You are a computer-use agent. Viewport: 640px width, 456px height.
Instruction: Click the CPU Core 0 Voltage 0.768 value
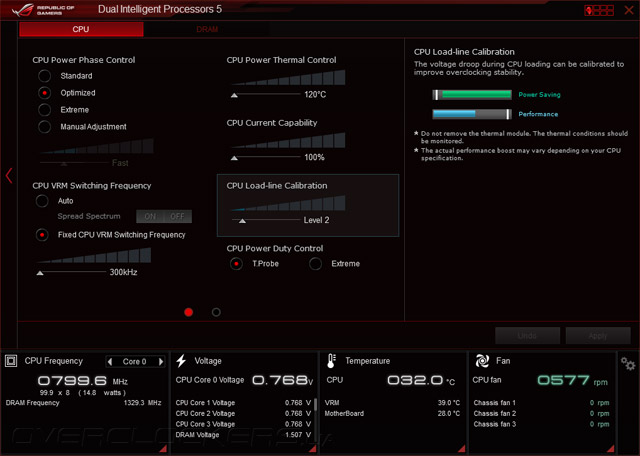pyautogui.click(x=282, y=380)
